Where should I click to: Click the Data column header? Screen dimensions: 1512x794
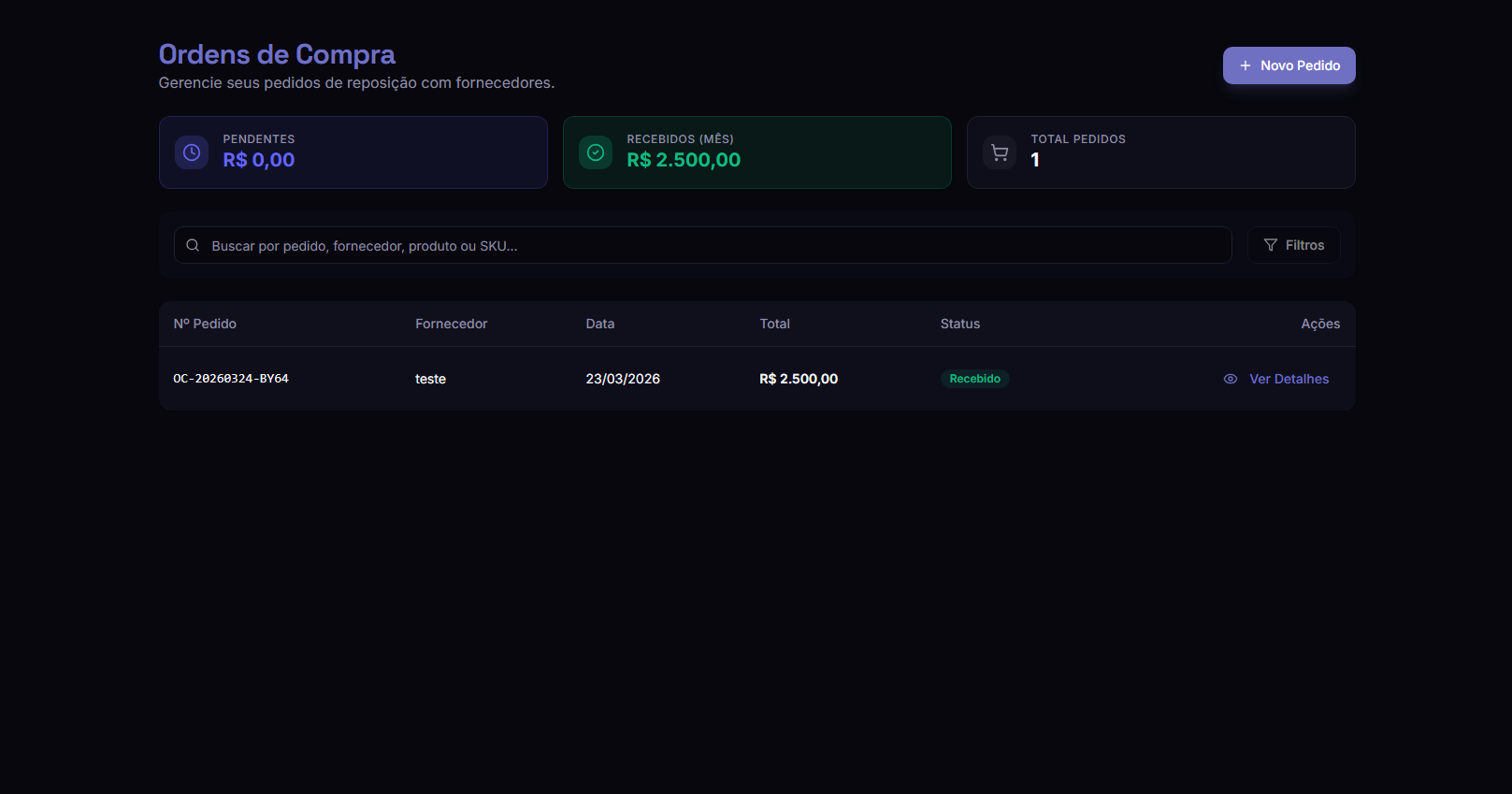pyautogui.click(x=599, y=324)
